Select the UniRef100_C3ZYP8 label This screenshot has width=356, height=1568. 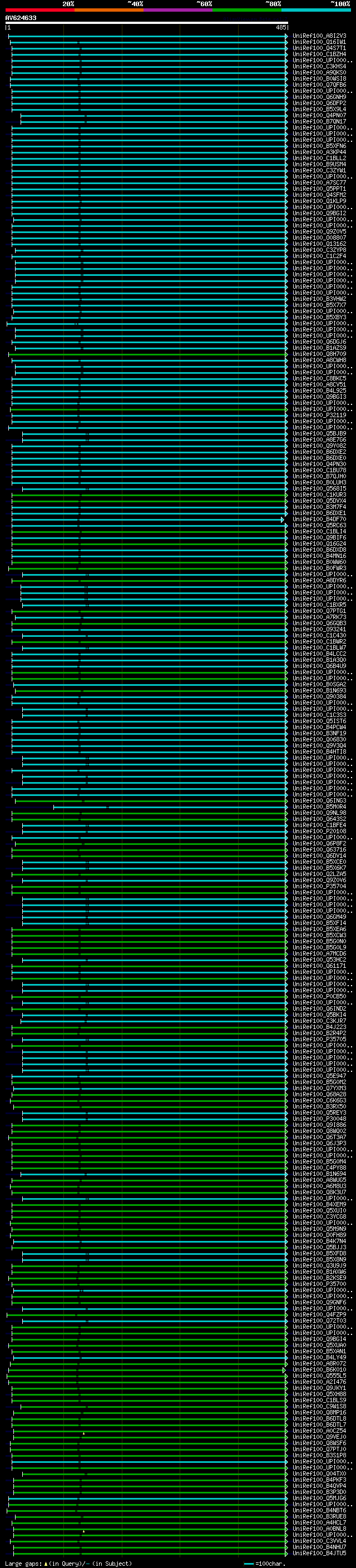[319, 250]
